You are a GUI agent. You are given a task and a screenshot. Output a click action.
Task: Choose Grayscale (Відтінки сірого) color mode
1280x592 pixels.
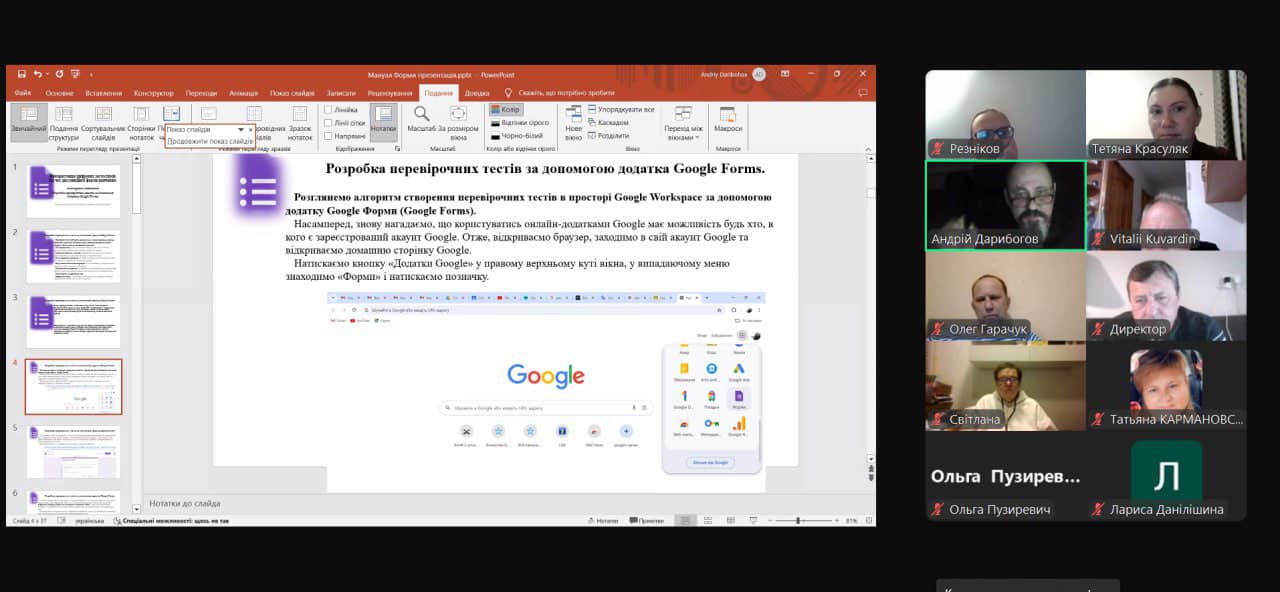pos(524,122)
